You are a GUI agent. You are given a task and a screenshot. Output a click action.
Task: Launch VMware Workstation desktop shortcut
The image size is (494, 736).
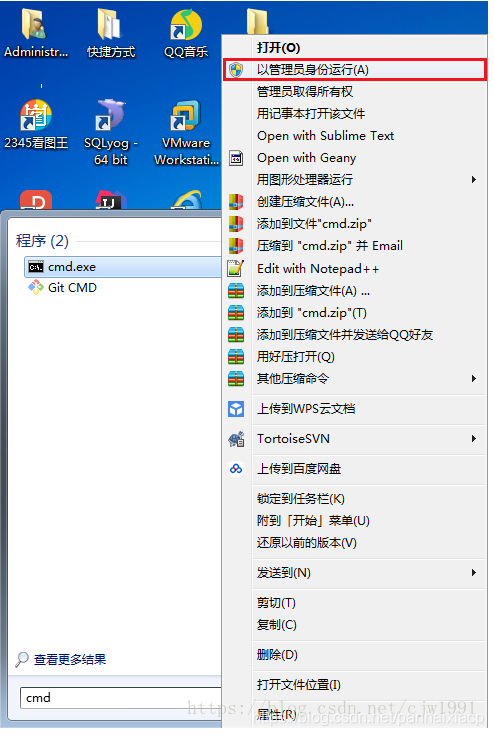(x=186, y=132)
